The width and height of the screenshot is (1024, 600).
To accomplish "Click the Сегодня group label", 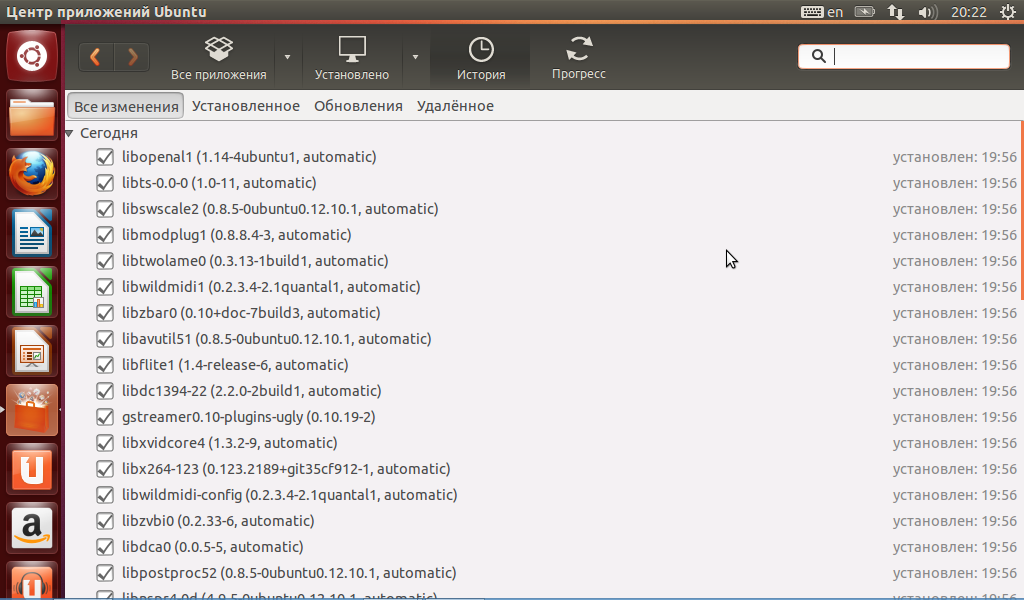I will [108, 133].
